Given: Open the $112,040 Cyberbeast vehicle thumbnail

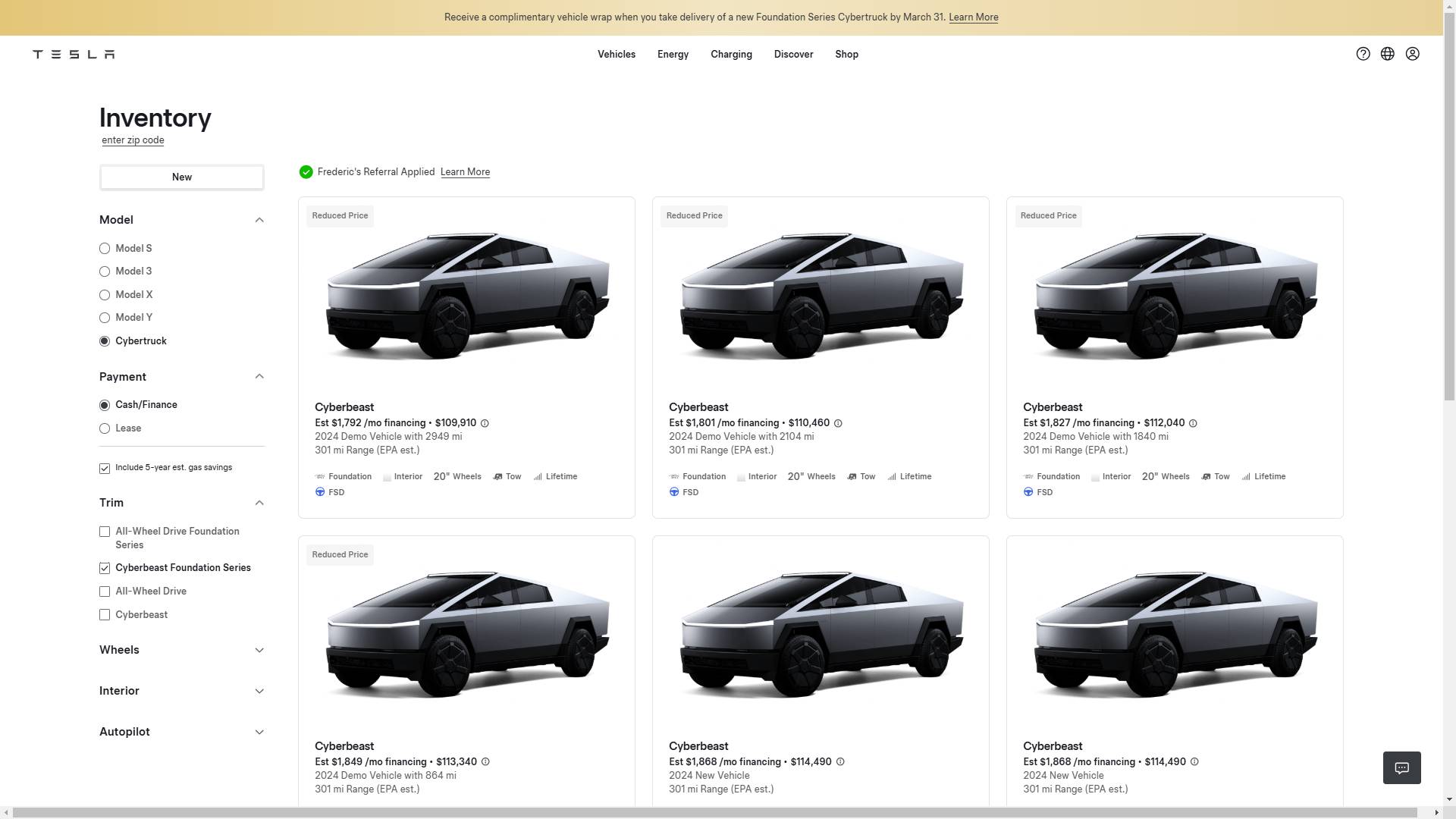Looking at the screenshot, I should [1174, 296].
